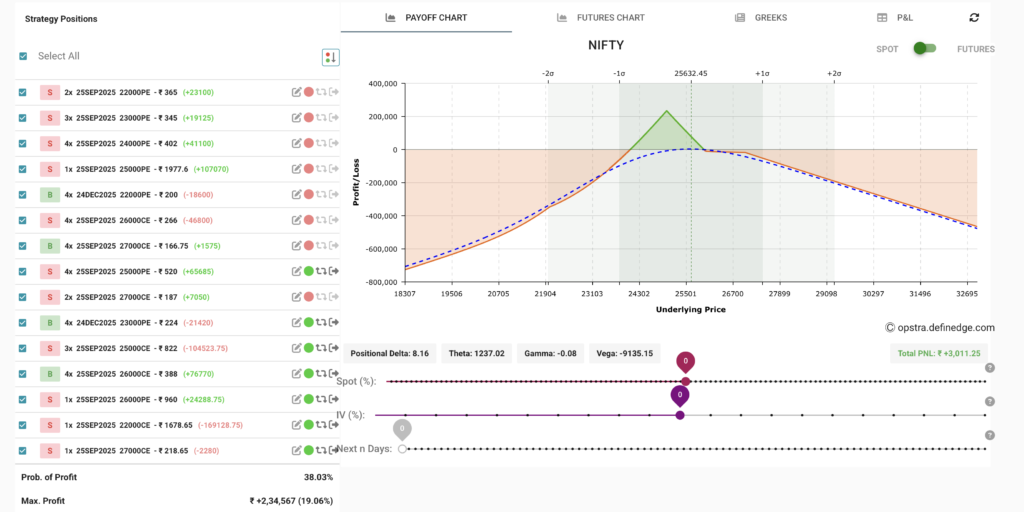
Task: Switch the Spot/Futures toggle
Action: pos(925,49)
